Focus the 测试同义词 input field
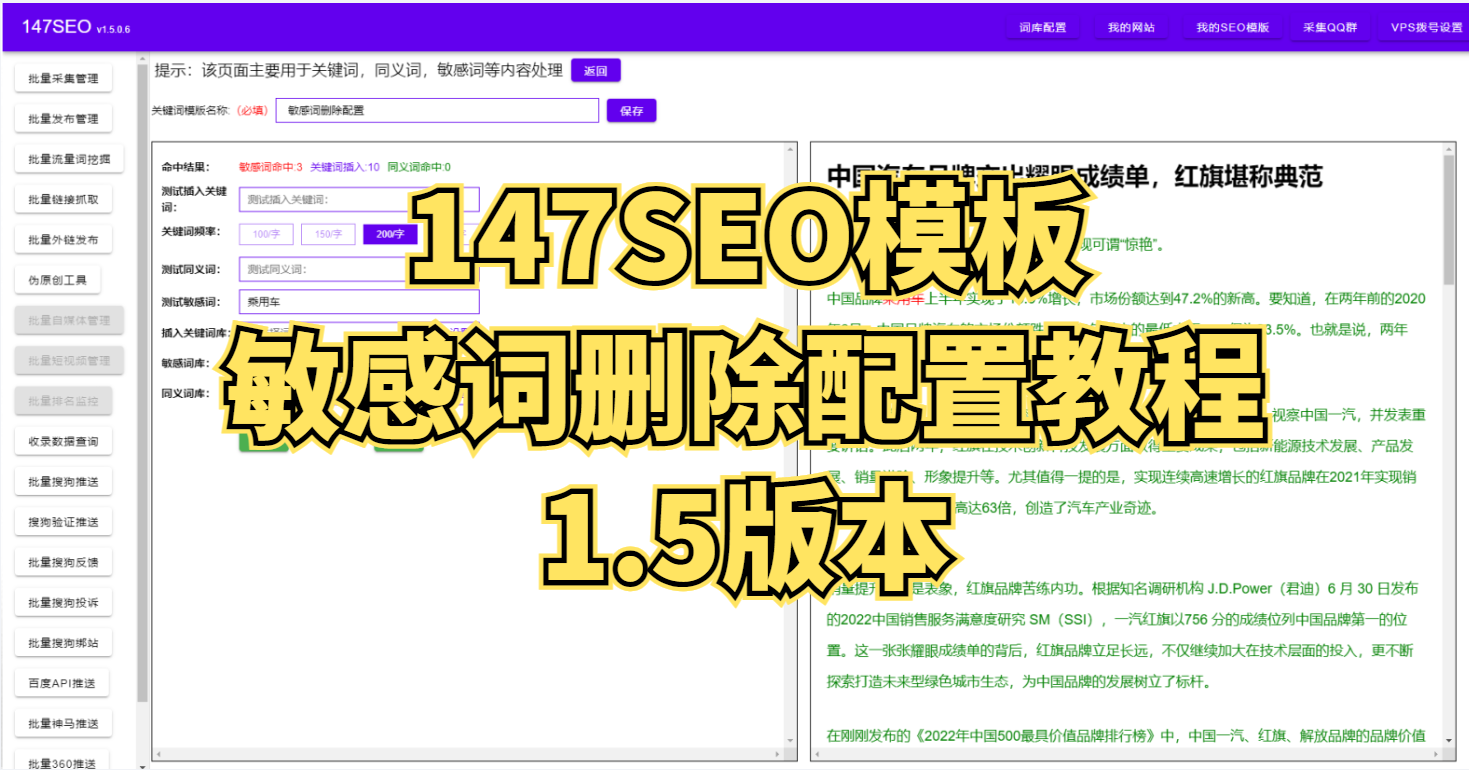This screenshot has height=770, width=1469. coord(359,269)
